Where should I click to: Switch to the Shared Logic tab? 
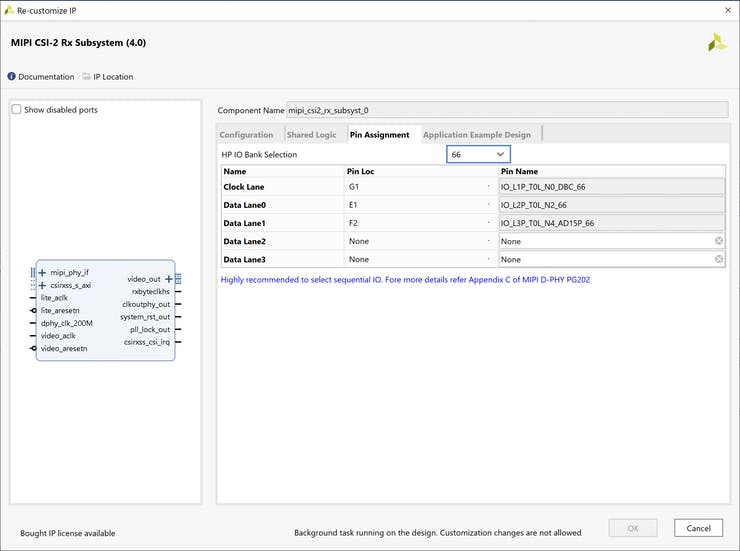[311, 134]
